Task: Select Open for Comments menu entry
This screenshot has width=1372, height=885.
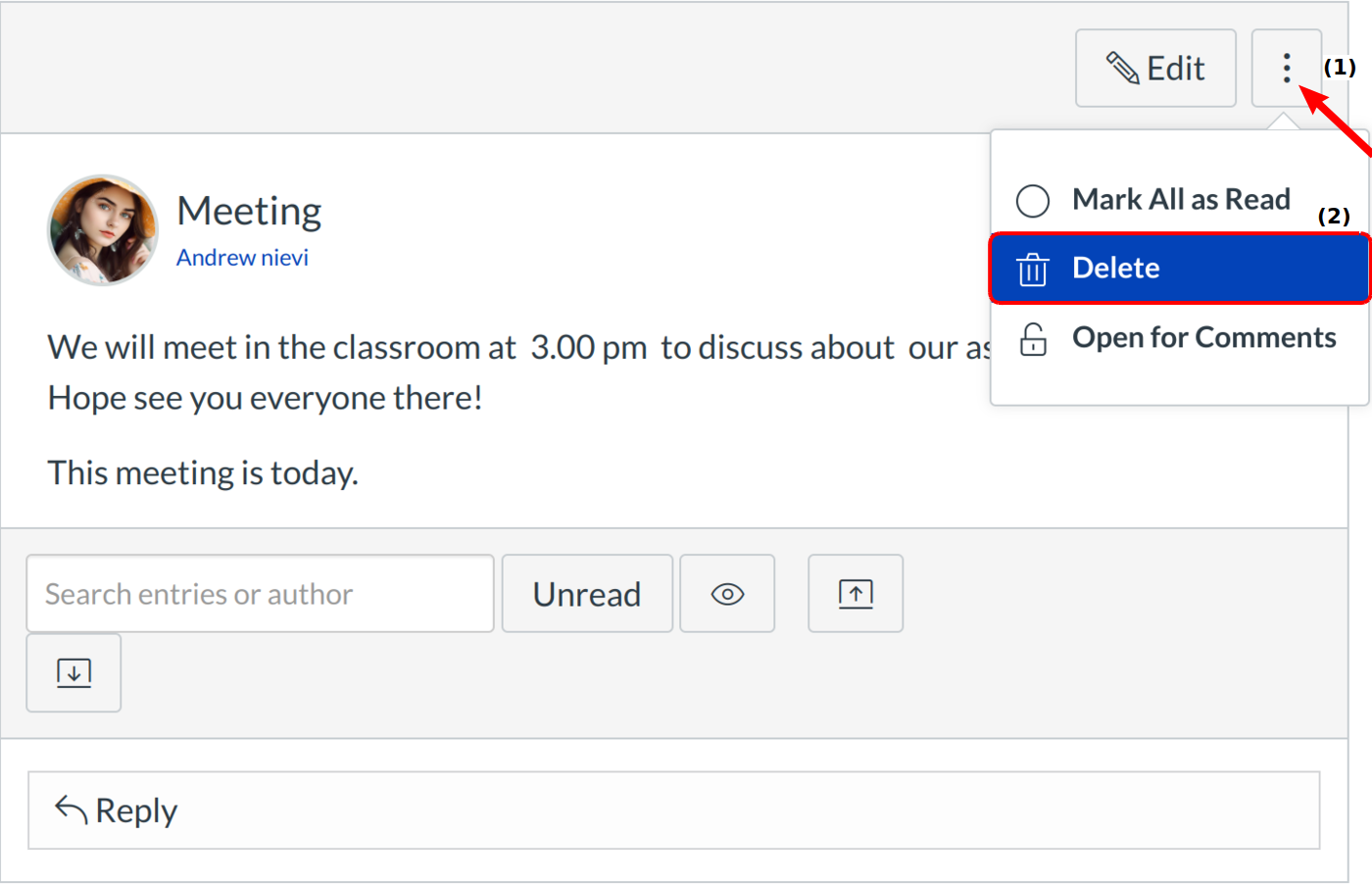Action: tap(1202, 338)
